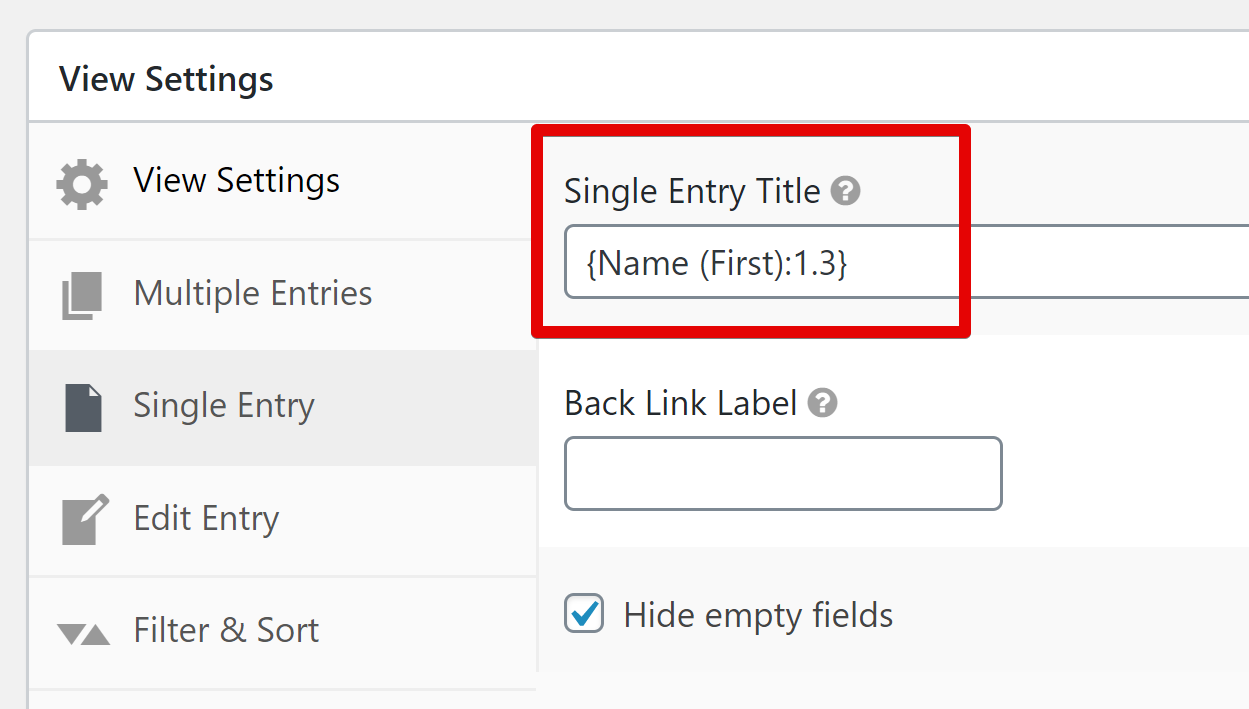Select the View Settings sidebar item

236,181
